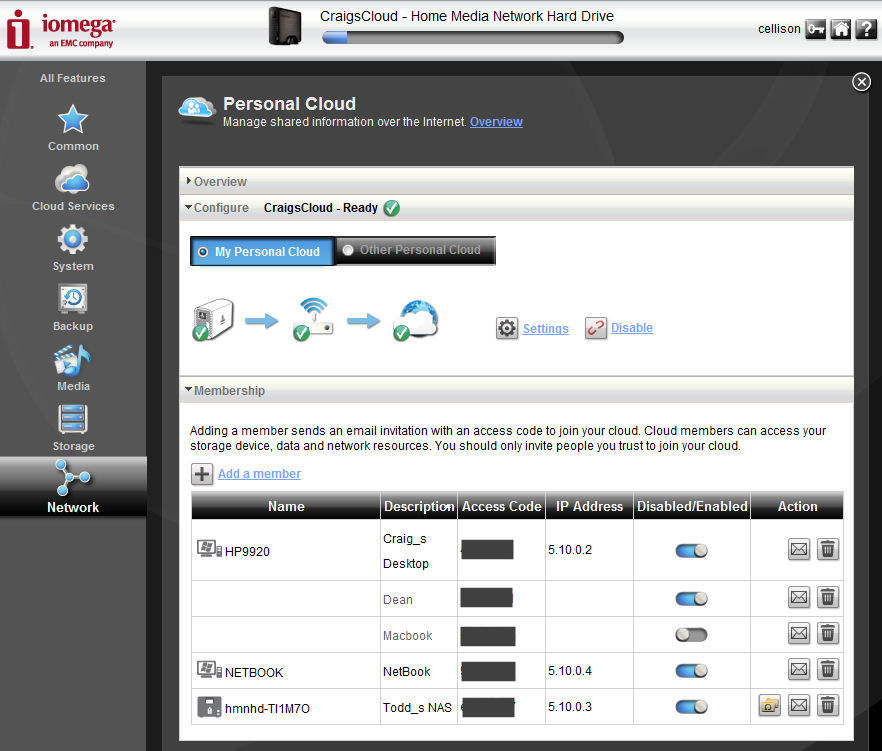Viewport: 882px width, 751px height.
Task: Send email invitation for Dean row
Action: 799,597
